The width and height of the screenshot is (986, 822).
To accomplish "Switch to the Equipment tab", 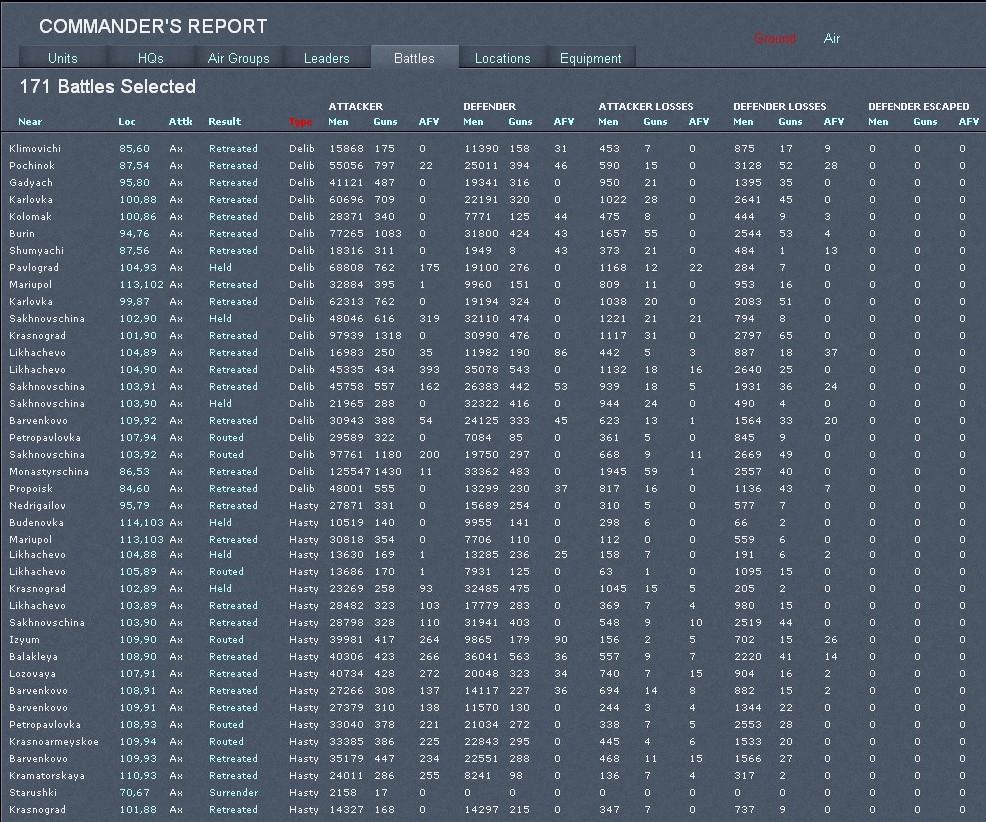I will coord(590,58).
